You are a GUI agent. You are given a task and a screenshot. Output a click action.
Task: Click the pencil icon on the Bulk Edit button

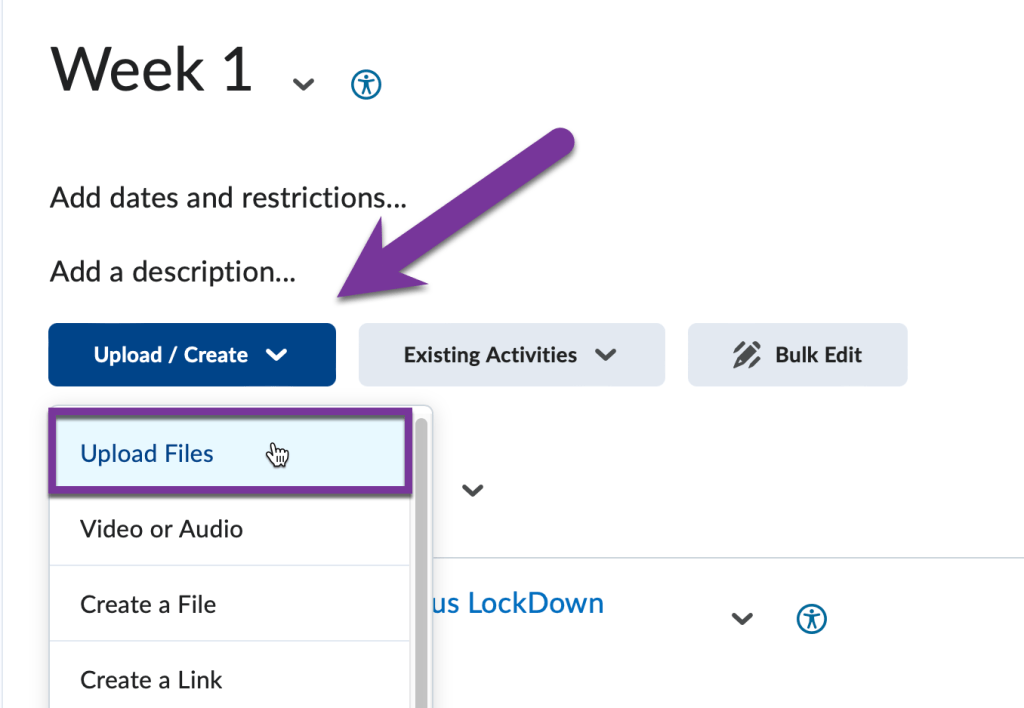tap(745, 354)
